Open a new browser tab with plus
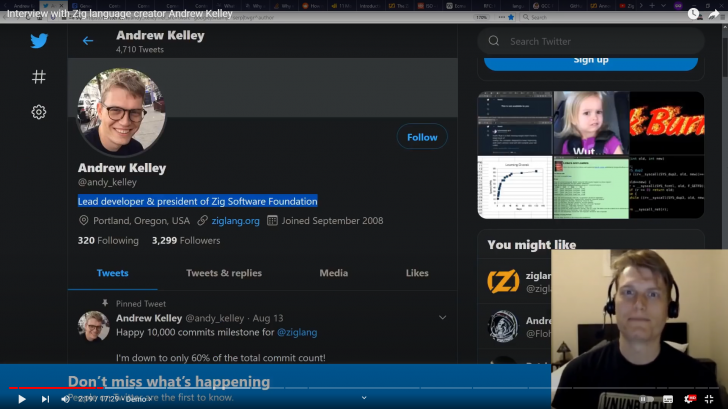728x409 pixels. tap(652, 6)
